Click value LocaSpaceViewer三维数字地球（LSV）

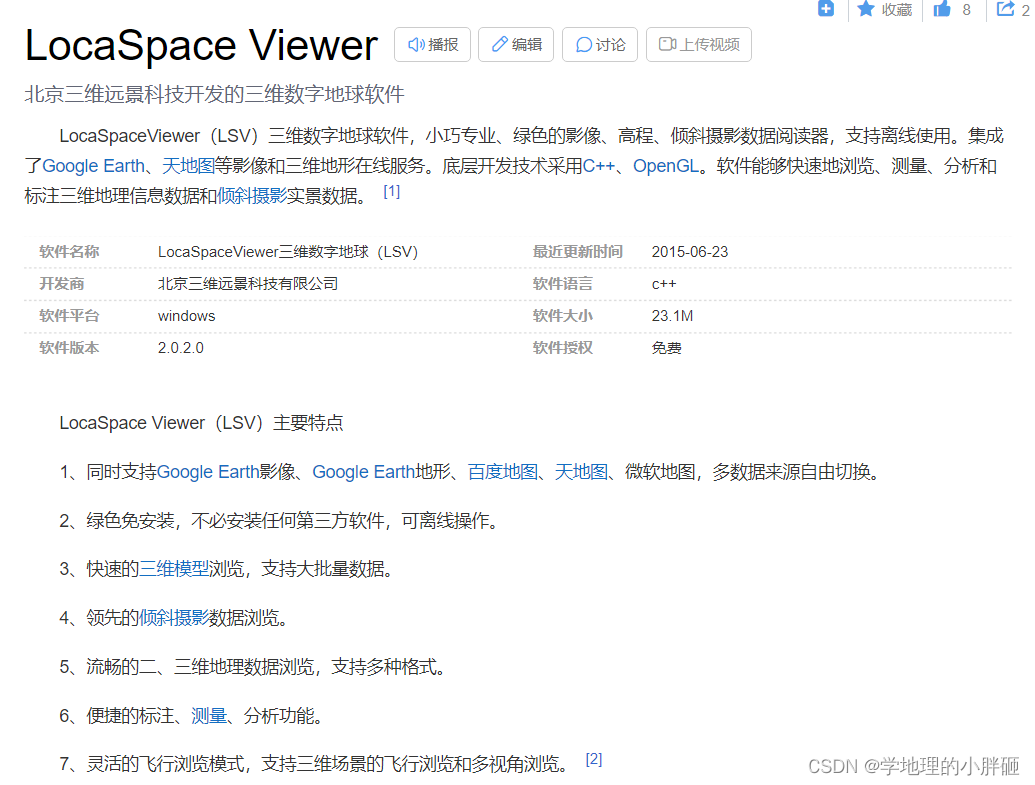tap(288, 252)
